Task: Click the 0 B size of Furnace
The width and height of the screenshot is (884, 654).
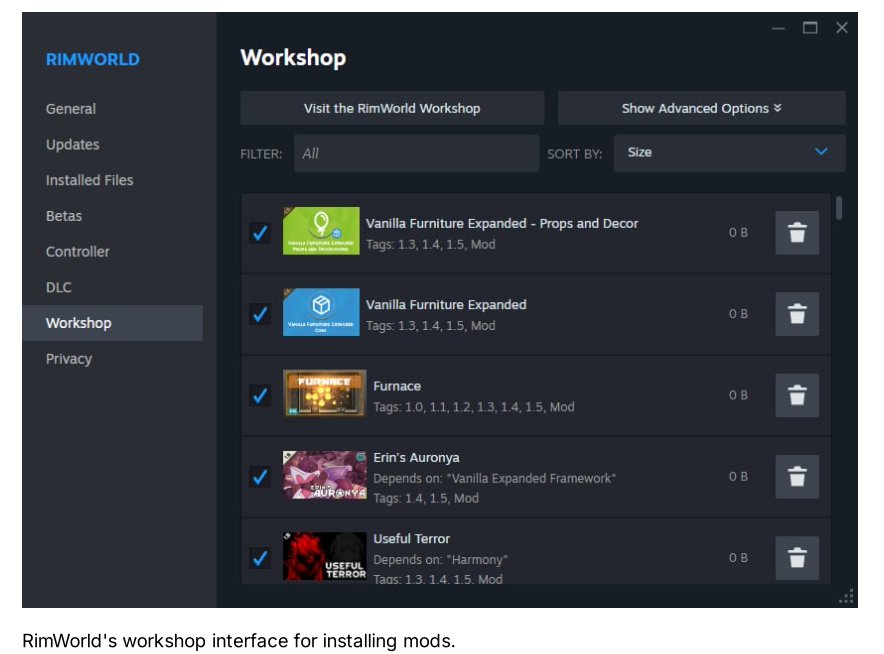Action: point(738,395)
